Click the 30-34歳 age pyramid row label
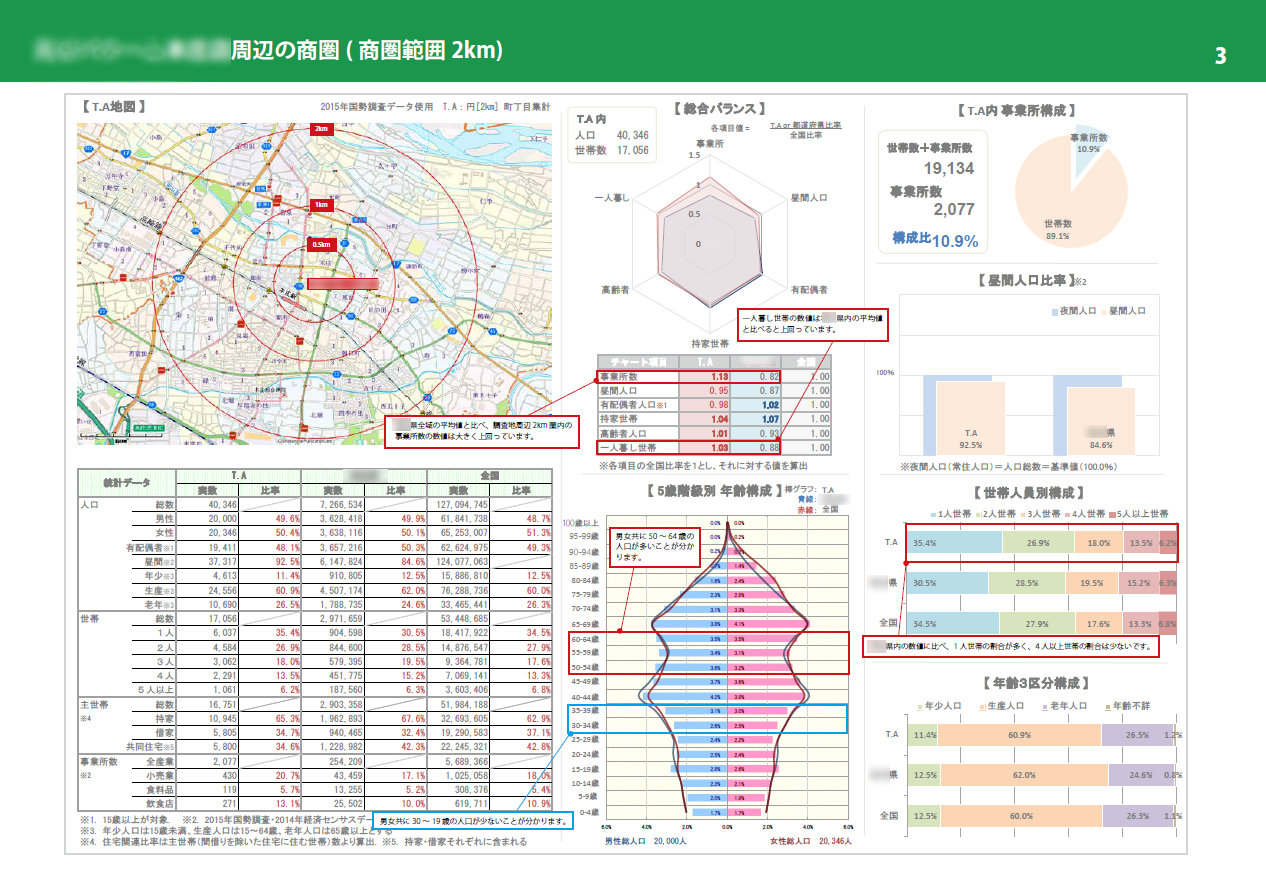The height and width of the screenshot is (893, 1266). tap(583, 725)
